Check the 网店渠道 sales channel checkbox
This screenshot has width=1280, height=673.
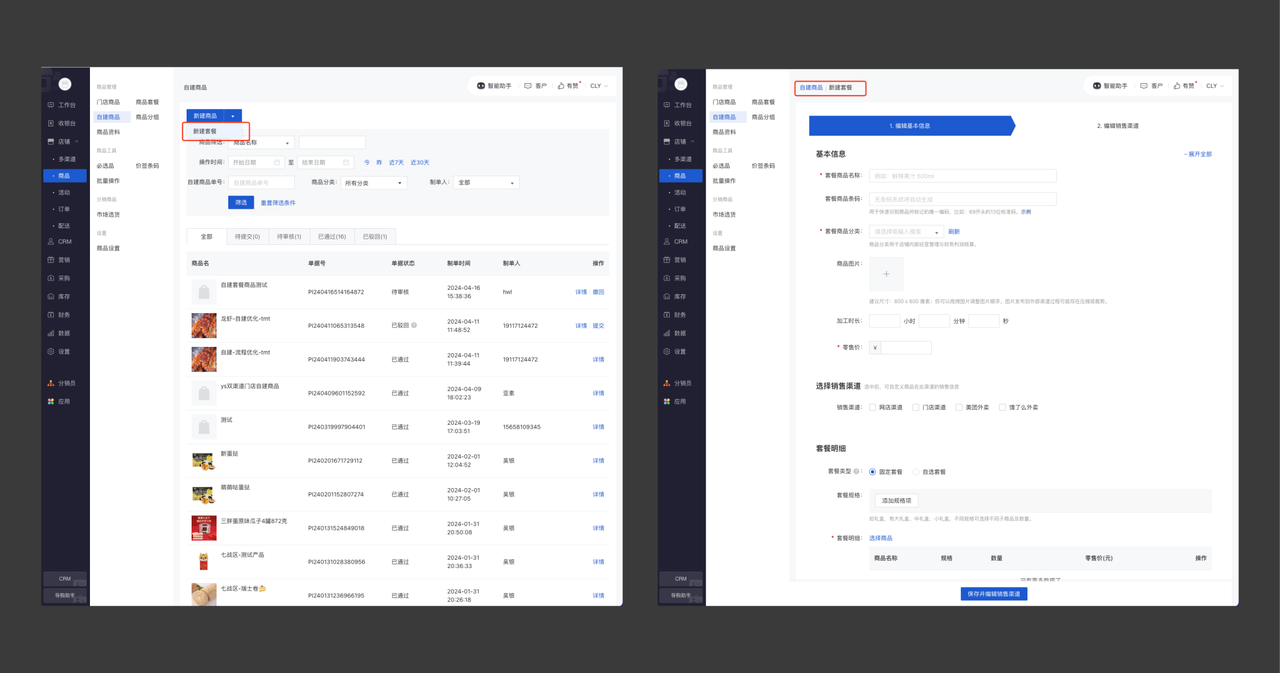coord(872,408)
